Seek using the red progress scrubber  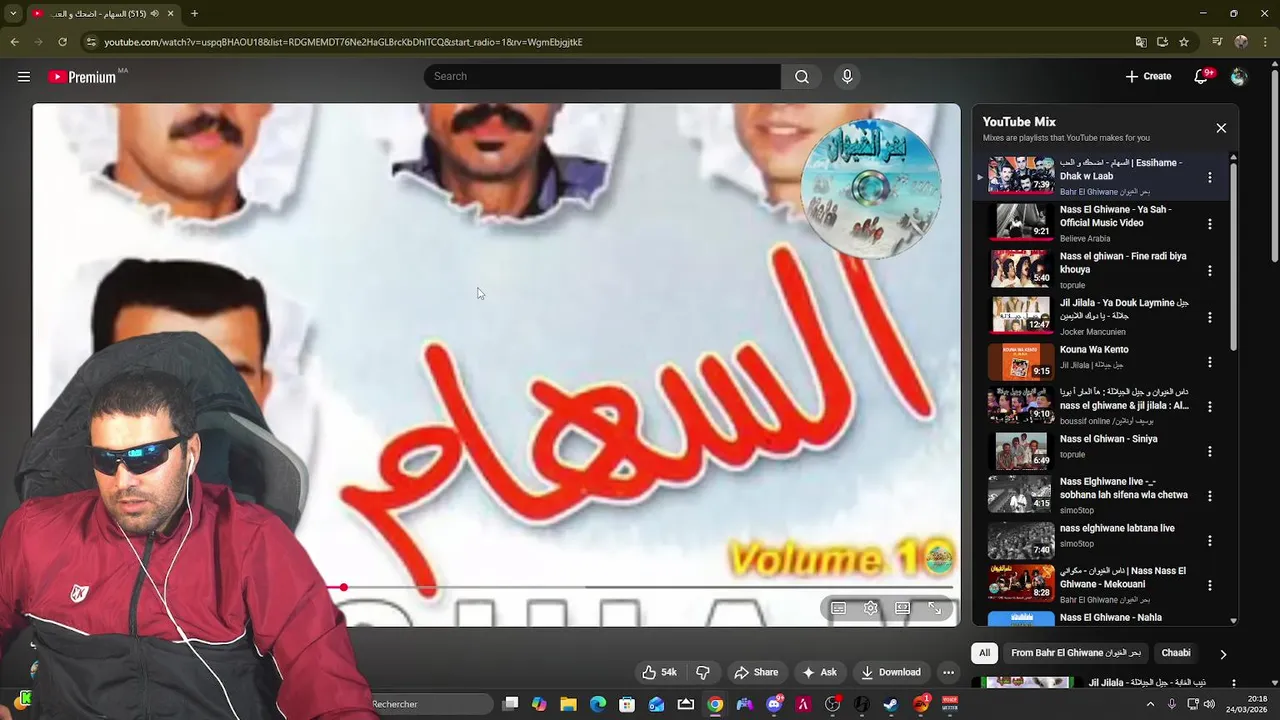point(343,587)
